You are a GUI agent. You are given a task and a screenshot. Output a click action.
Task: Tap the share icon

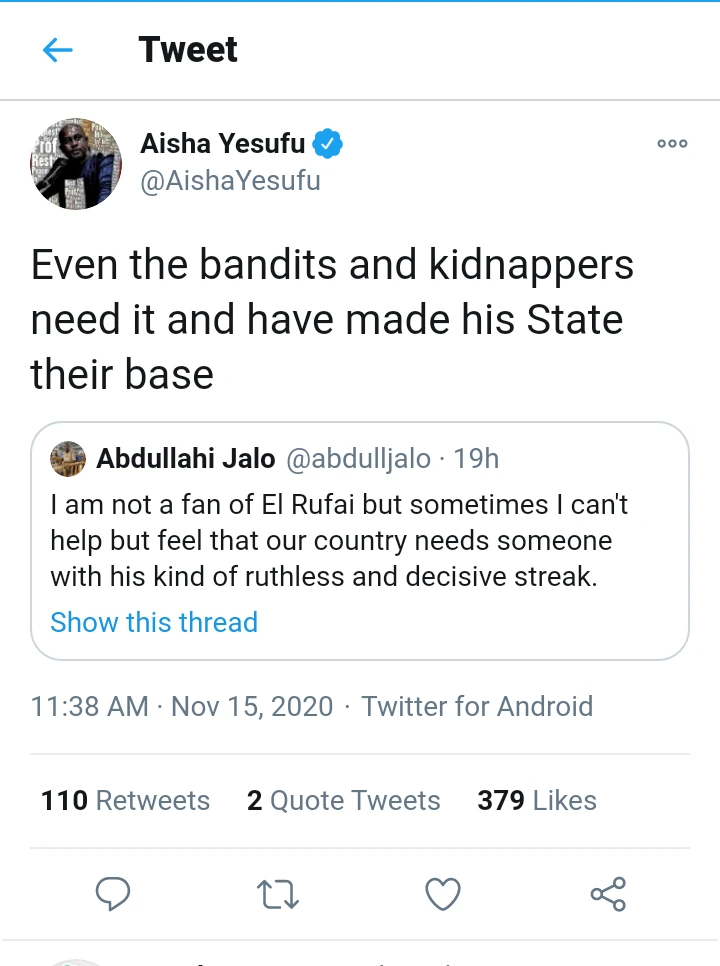pos(608,893)
